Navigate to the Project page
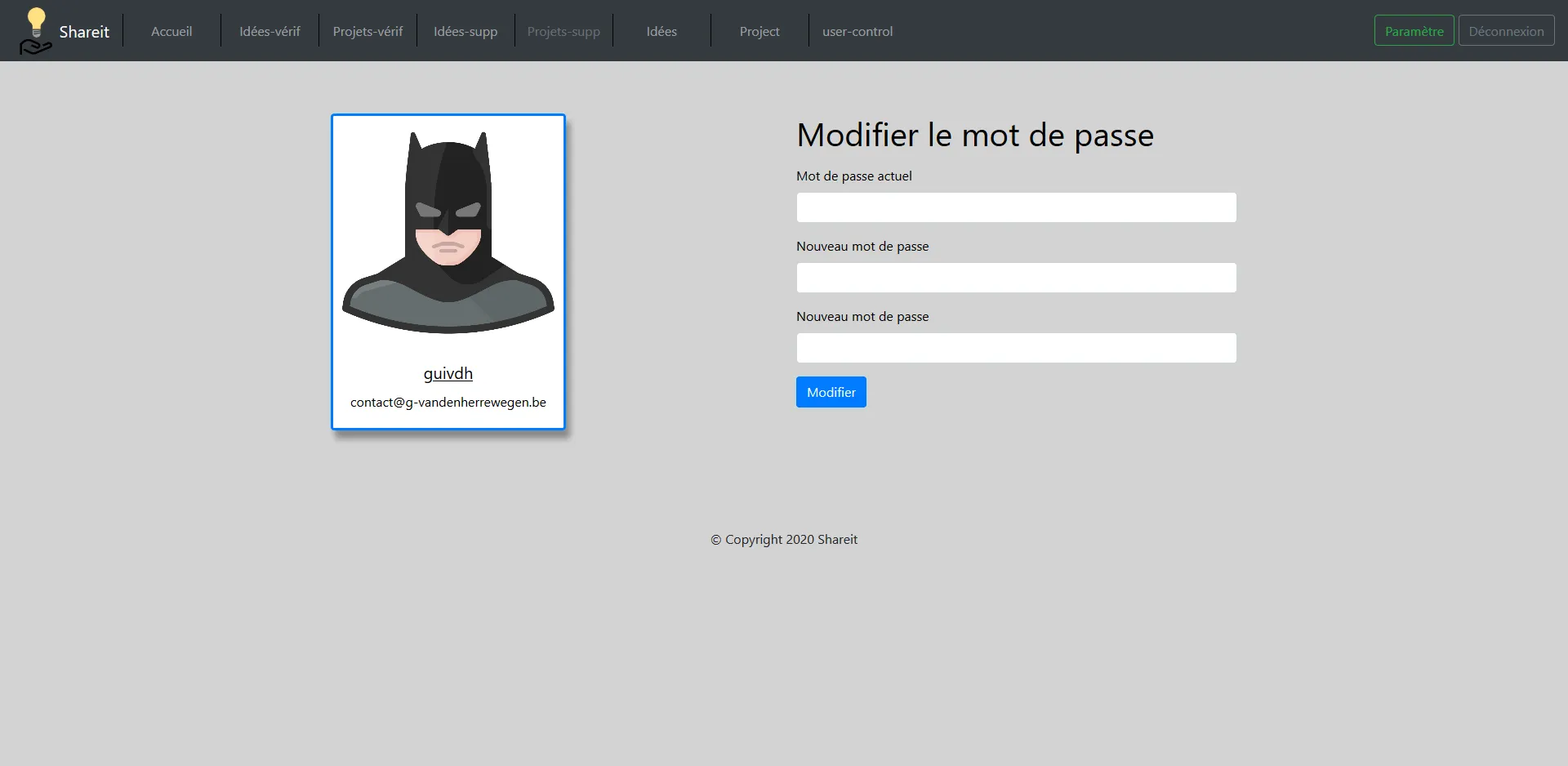The height and width of the screenshot is (766, 1568). click(x=759, y=32)
